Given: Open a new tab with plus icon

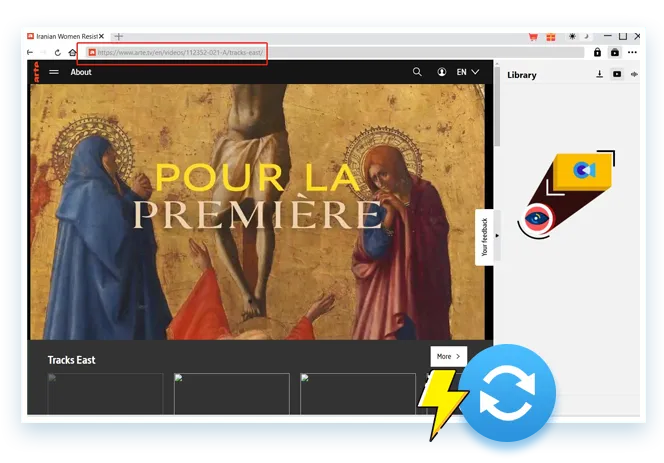Looking at the screenshot, I should [119, 36].
